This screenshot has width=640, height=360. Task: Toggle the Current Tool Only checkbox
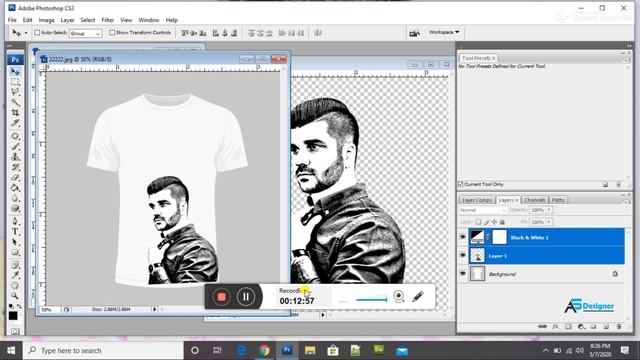(x=460, y=184)
